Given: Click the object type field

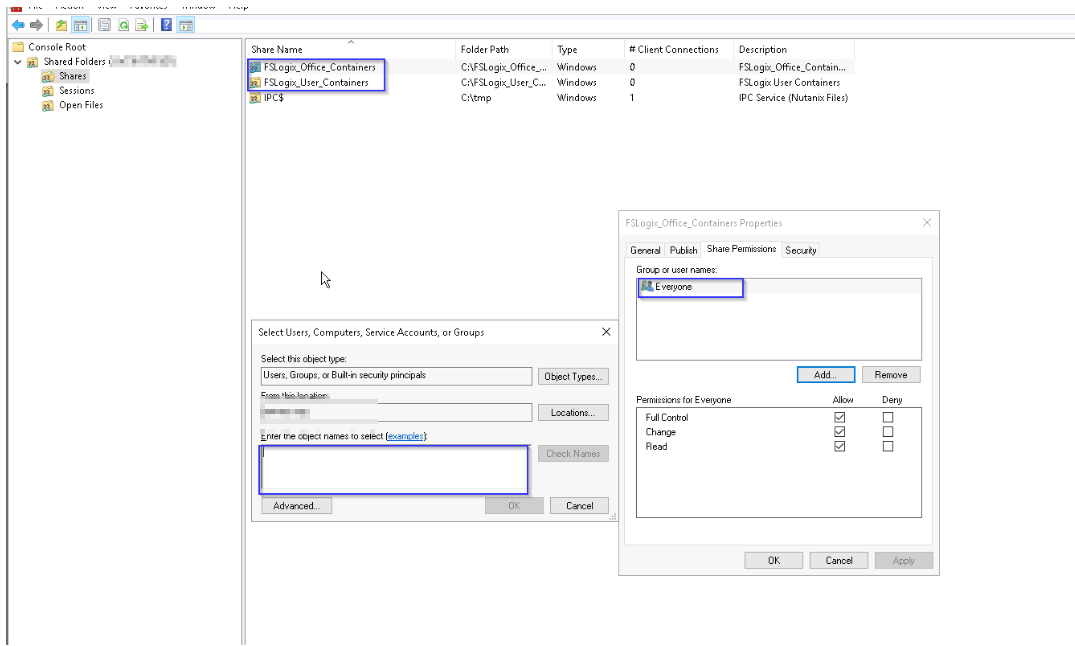Looking at the screenshot, I should [396, 376].
